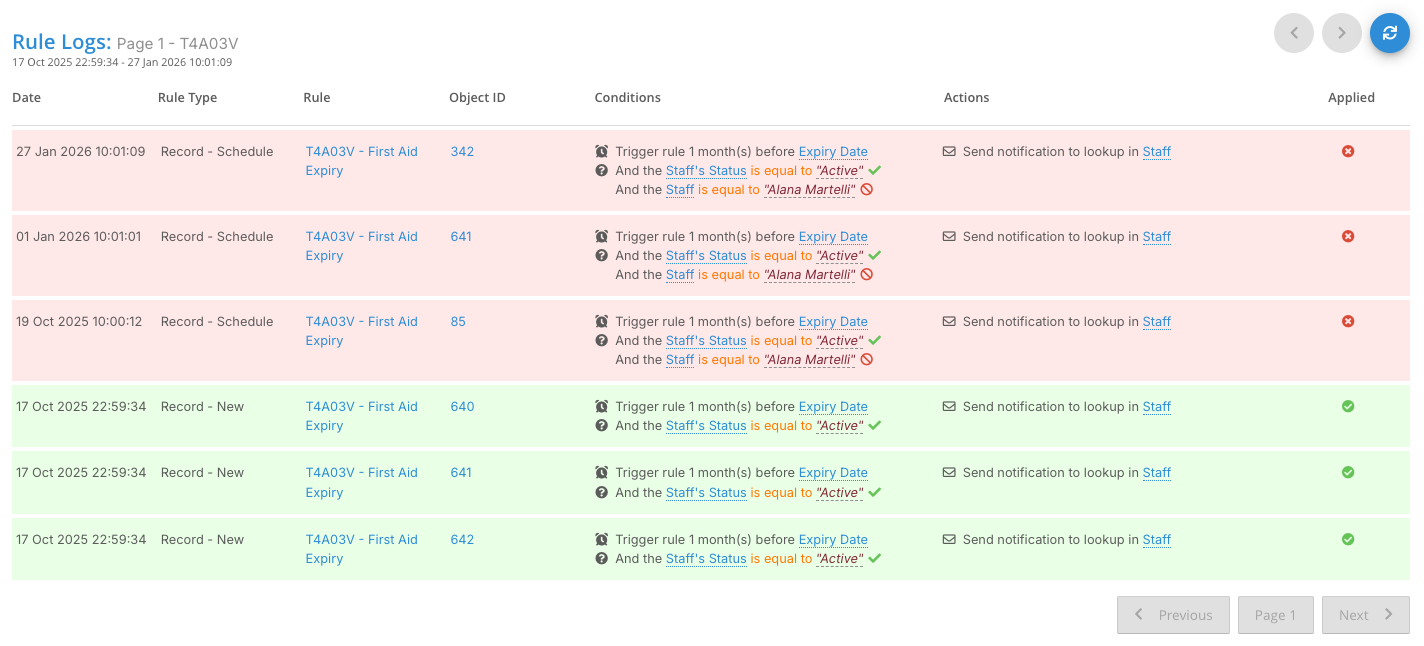
Task: Click Record - Schedule in 01 Jan 2026 row
Action: pos(217,237)
